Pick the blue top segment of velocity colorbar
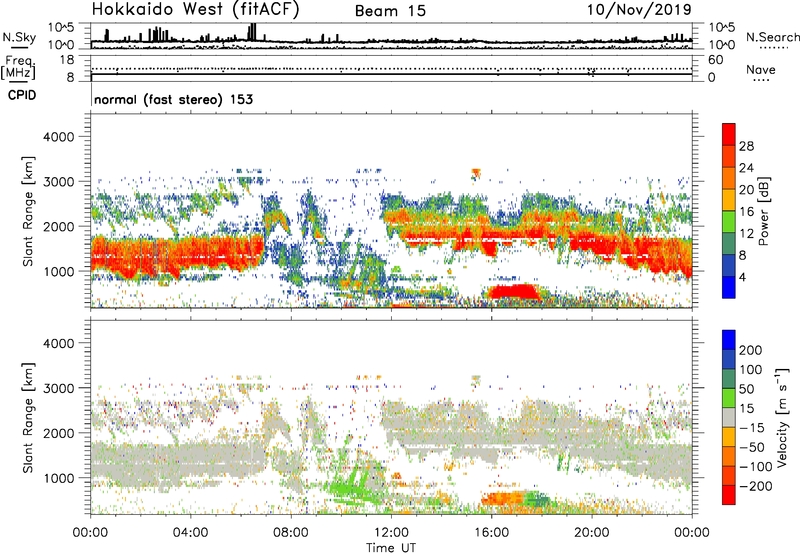Screen dimensions: 800x554 729,340
